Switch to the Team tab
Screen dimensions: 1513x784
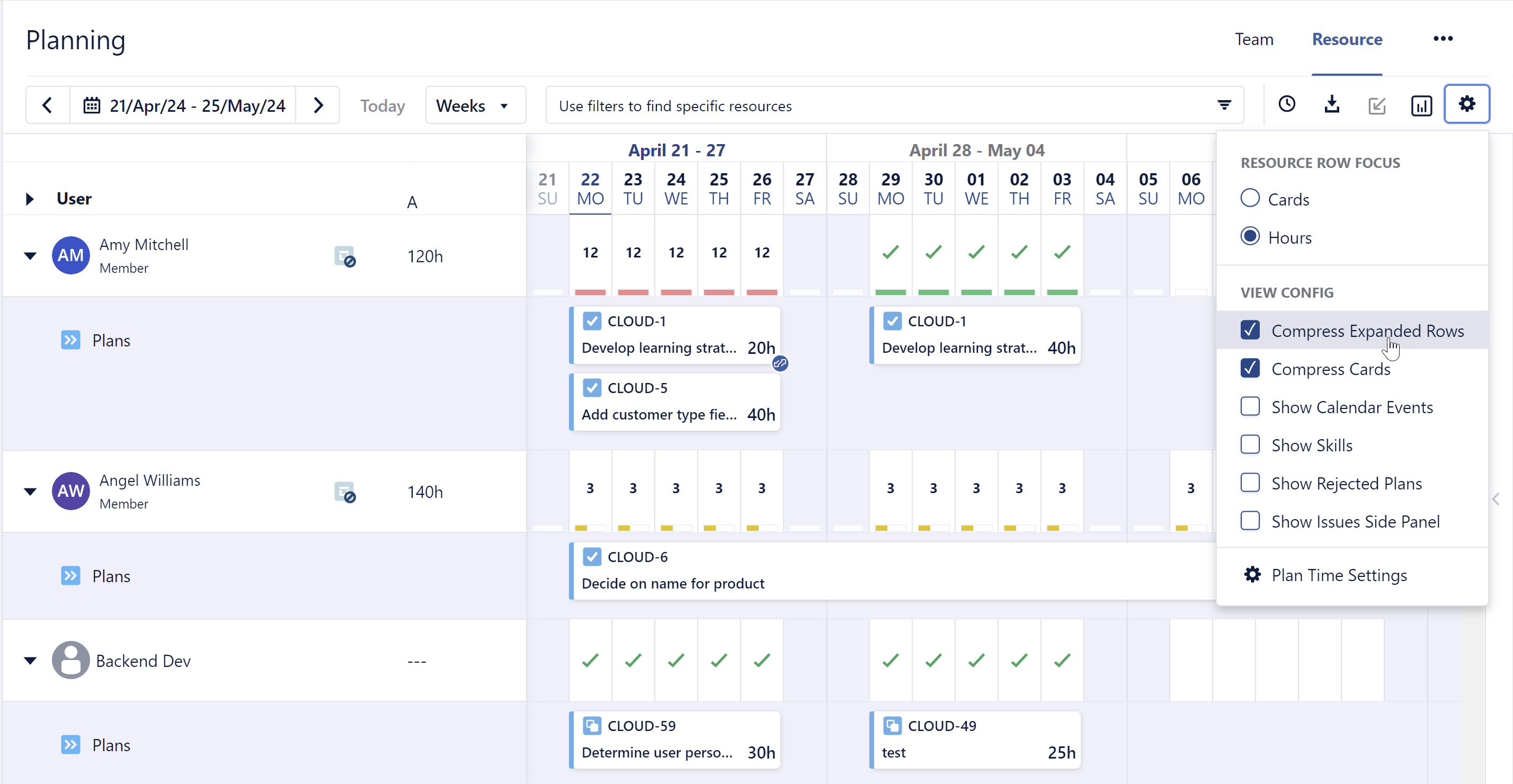[x=1254, y=39]
